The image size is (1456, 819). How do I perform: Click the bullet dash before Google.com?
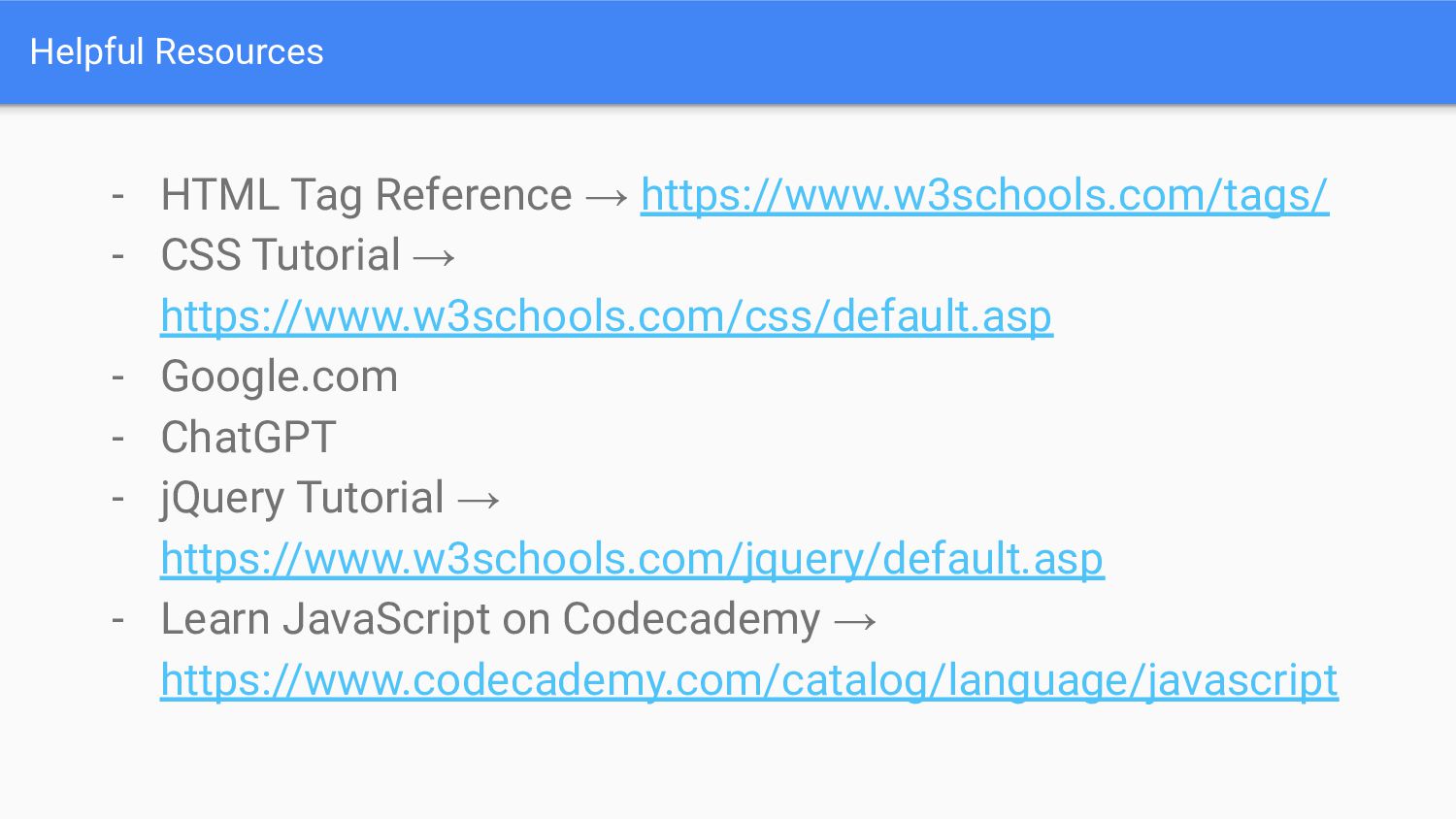pyautogui.click(x=118, y=378)
